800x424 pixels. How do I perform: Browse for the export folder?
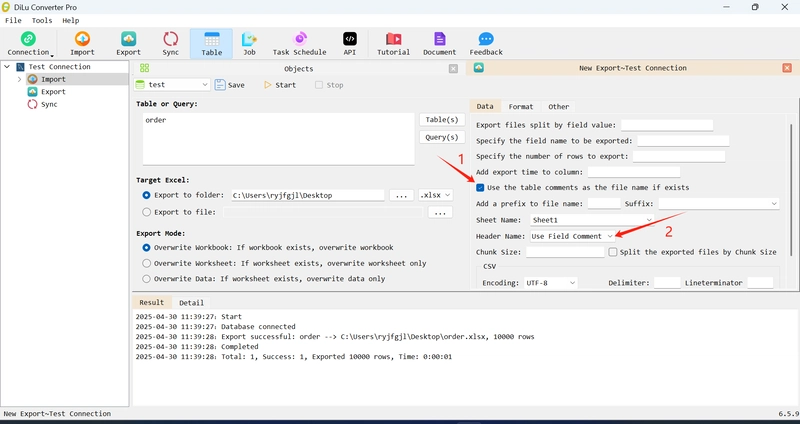click(402, 195)
